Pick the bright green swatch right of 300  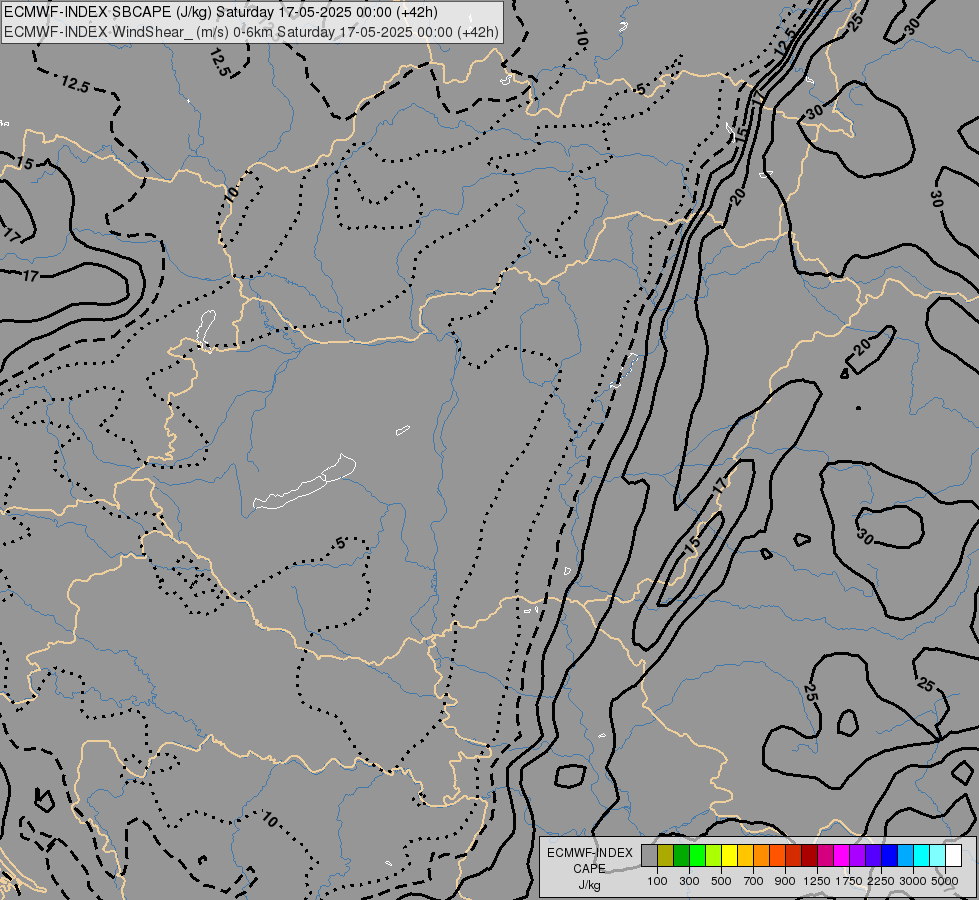coord(697,856)
